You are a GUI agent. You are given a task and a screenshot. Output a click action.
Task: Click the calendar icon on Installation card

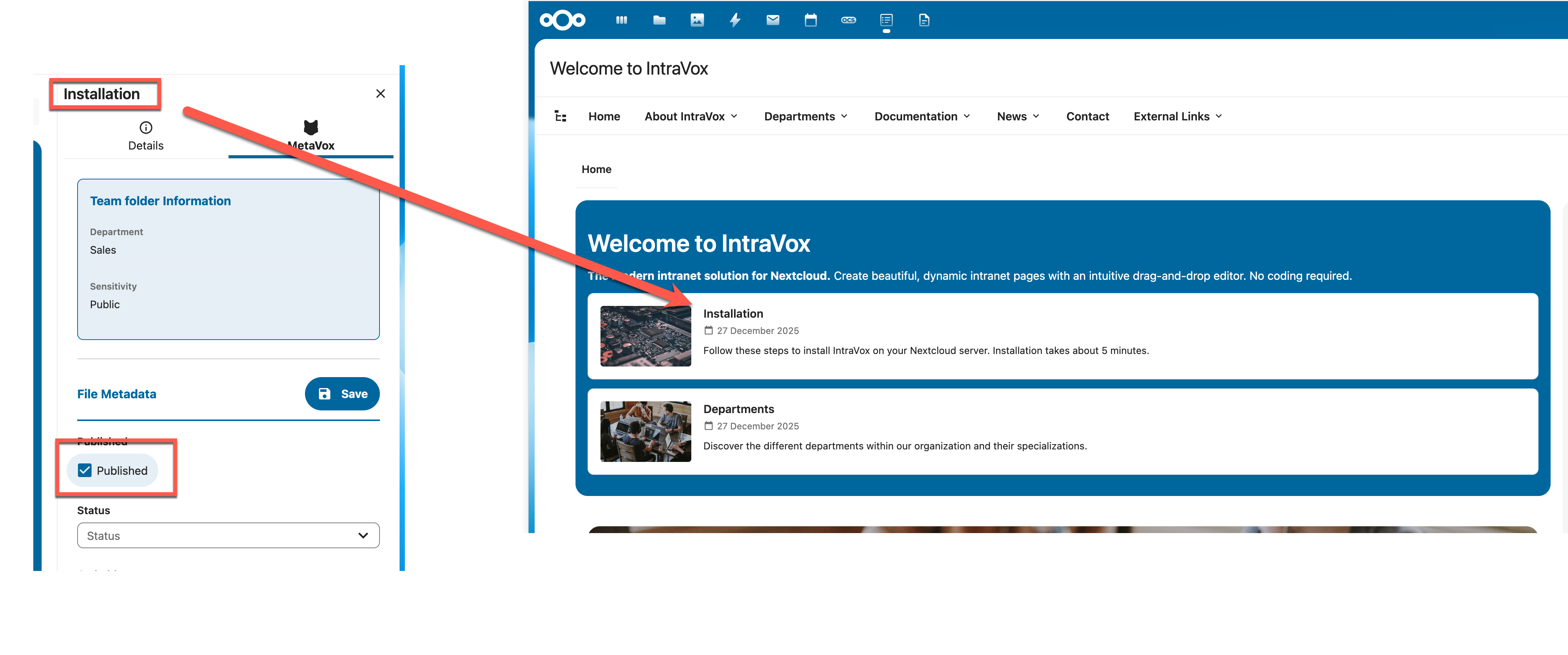point(709,330)
